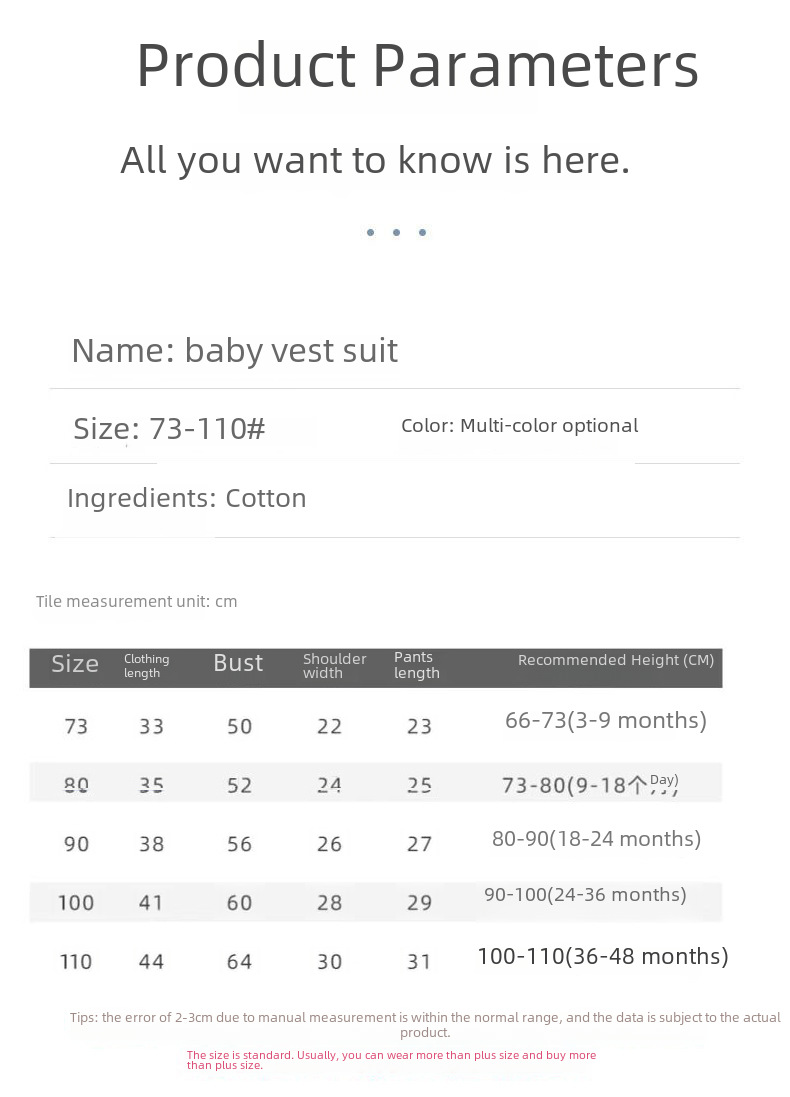790x1097 pixels.
Task: Select the "Name: baby vest suit" line
Action: pos(234,351)
